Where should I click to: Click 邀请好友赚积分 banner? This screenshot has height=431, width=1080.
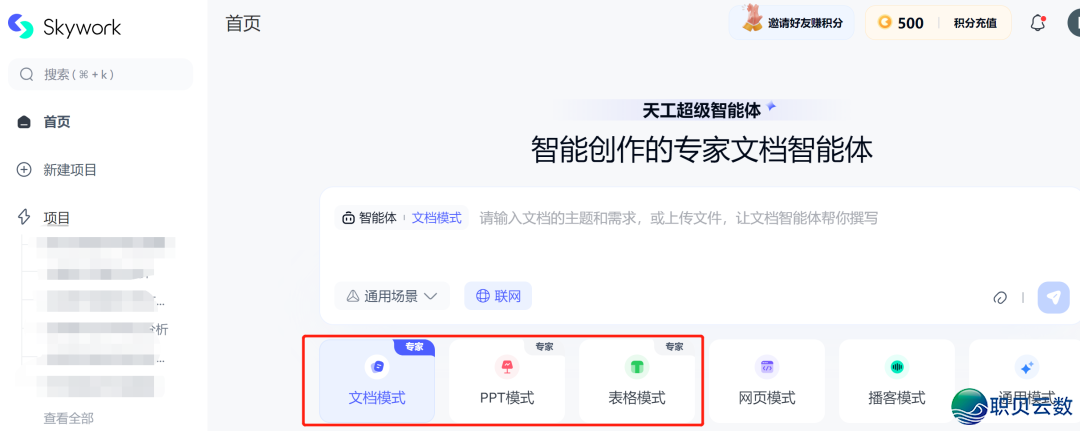pyautogui.click(x=791, y=23)
